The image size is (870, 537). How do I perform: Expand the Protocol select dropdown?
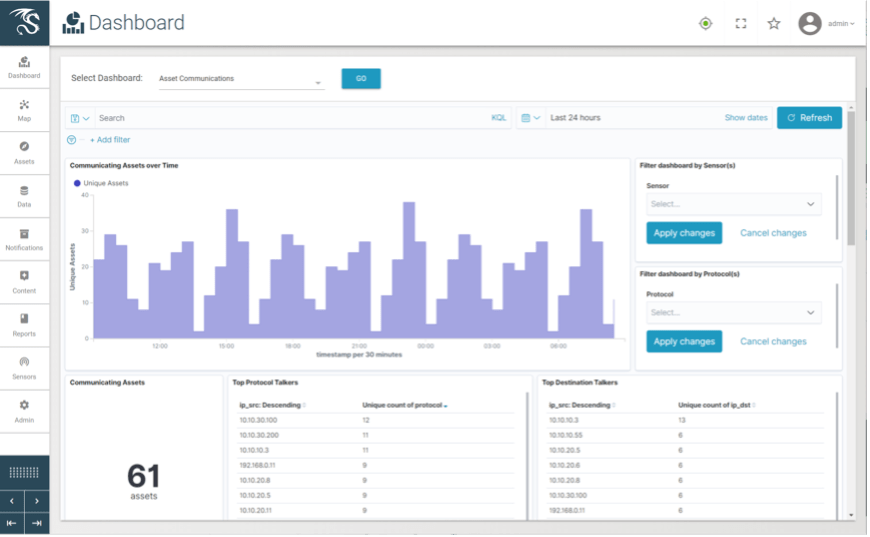[734, 313]
